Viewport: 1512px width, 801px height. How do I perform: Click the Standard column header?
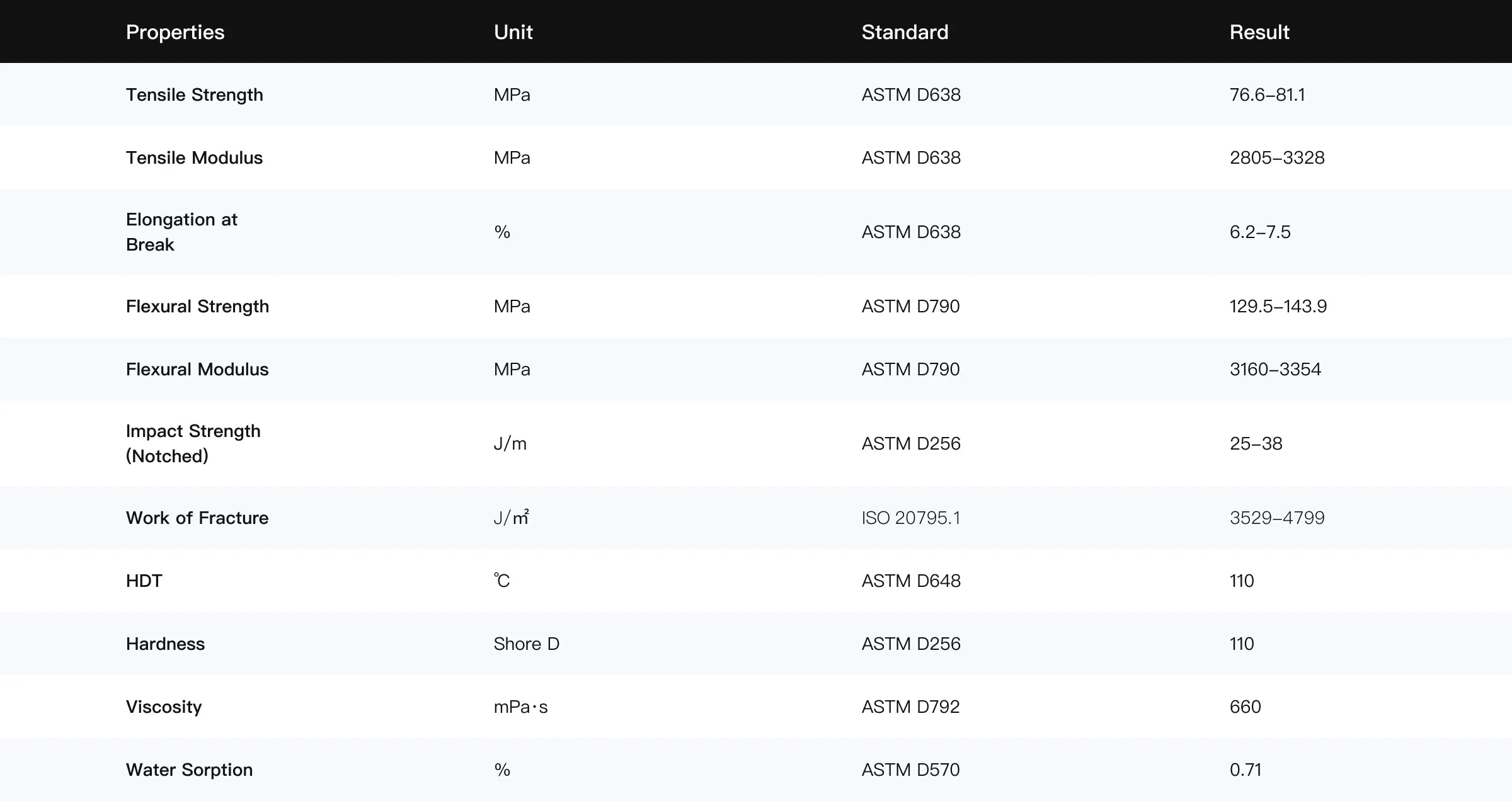[x=905, y=32]
